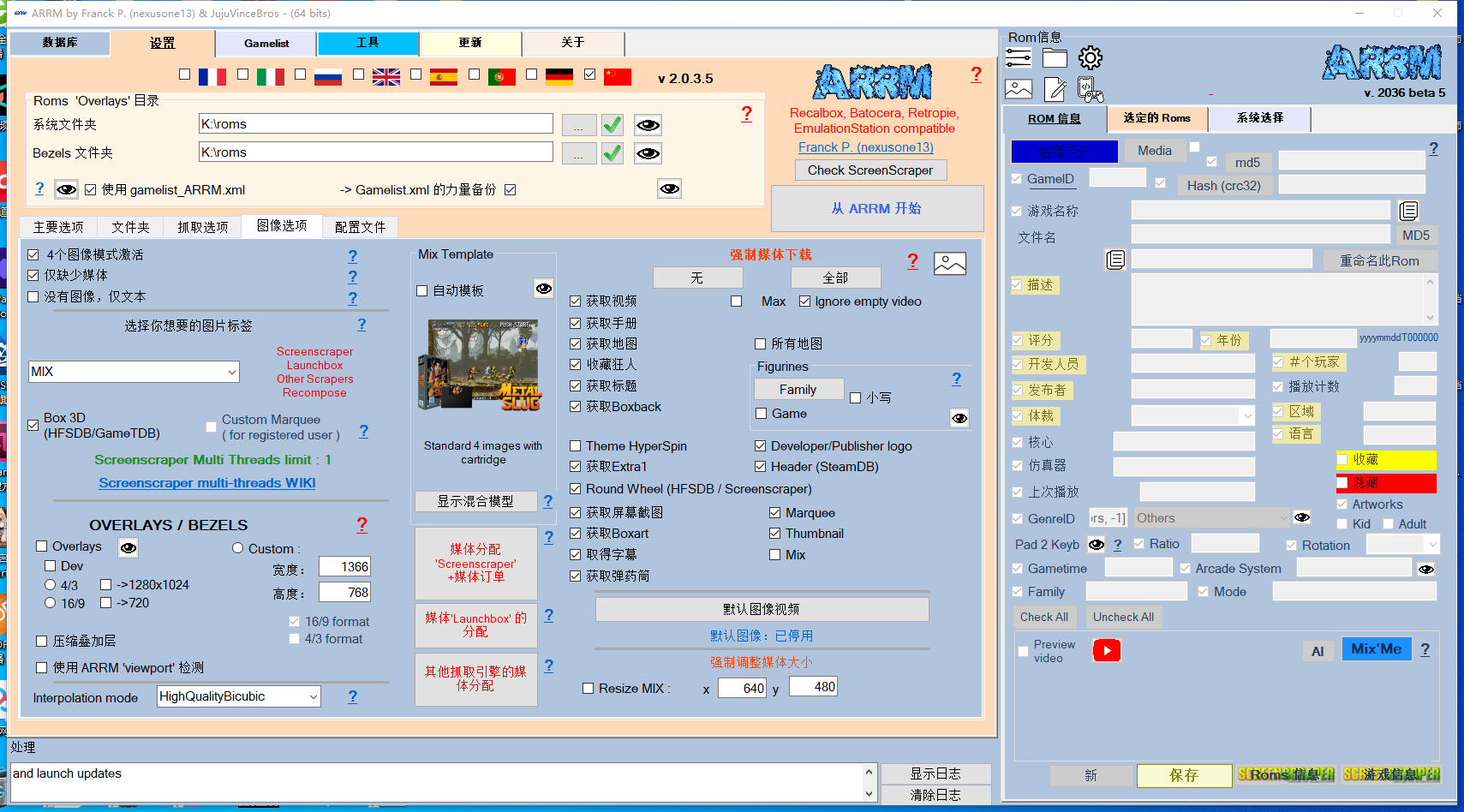
Task: Click the phone and gamepad icon
Action: coord(1090,89)
